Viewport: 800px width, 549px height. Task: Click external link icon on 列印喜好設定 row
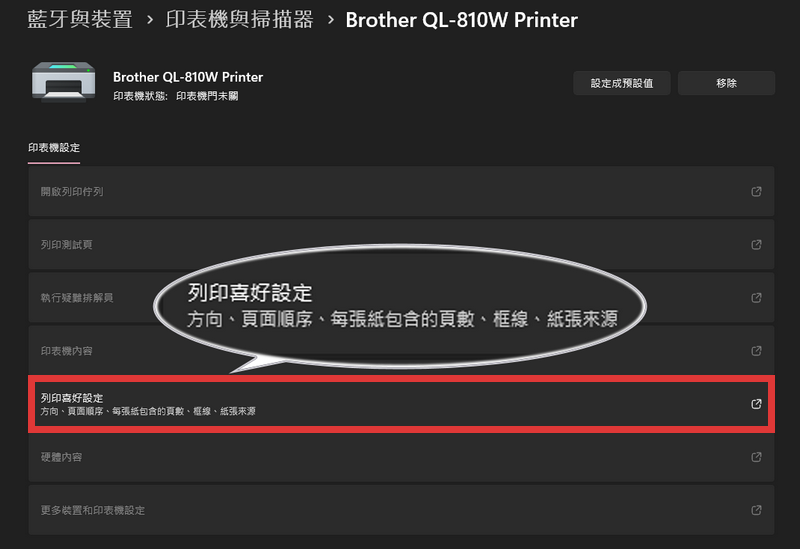pyautogui.click(x=756, y=404)
